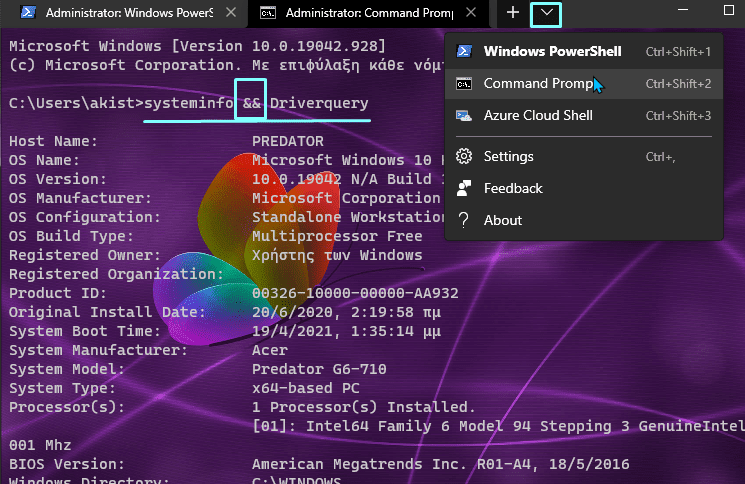Click cmd icon in second tab
The height and width of the screenshot is (484, 745).
tap(268, 13)
